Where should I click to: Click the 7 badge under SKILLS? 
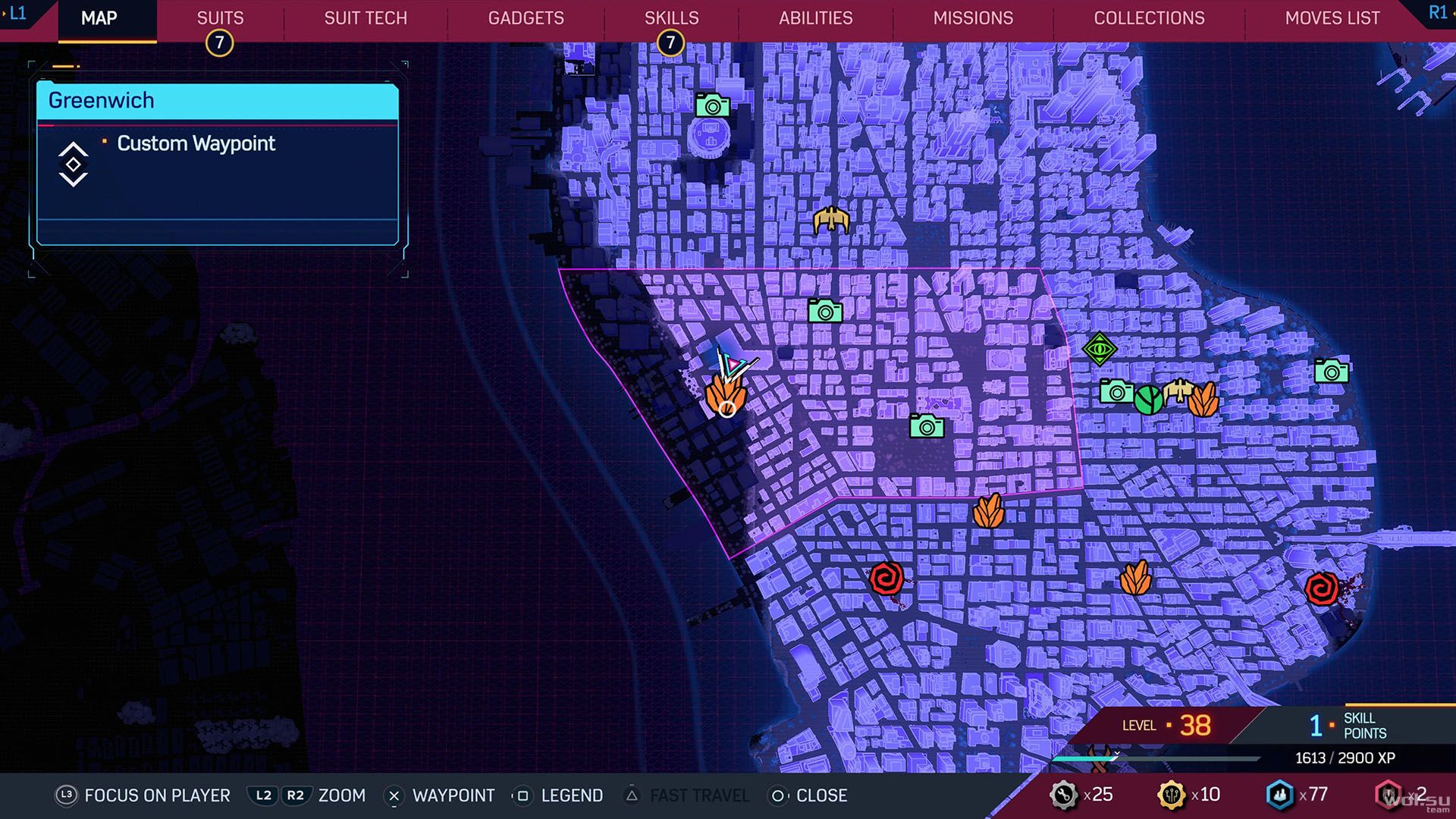[670, 42]
